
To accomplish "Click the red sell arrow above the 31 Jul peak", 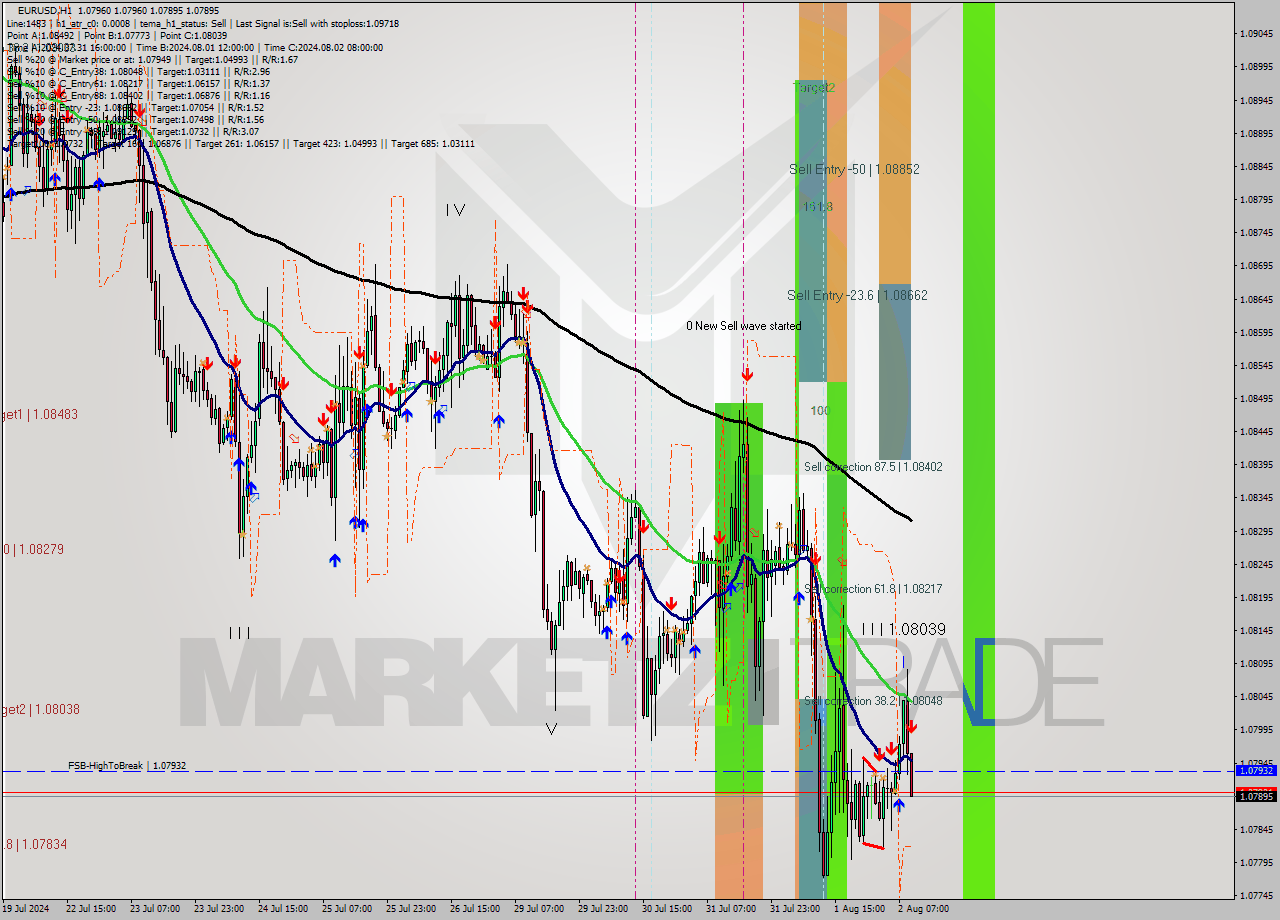I will point(747,375).
